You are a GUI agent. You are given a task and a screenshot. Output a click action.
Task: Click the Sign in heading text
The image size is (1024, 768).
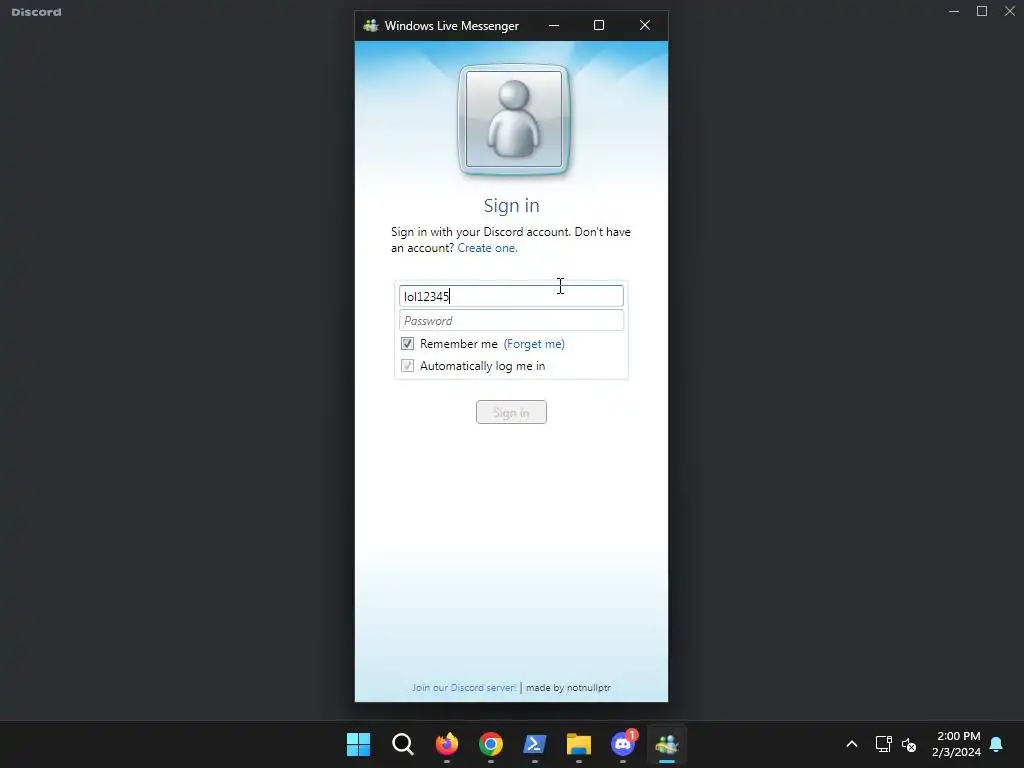pyautogui.click(x=511, y=206)
